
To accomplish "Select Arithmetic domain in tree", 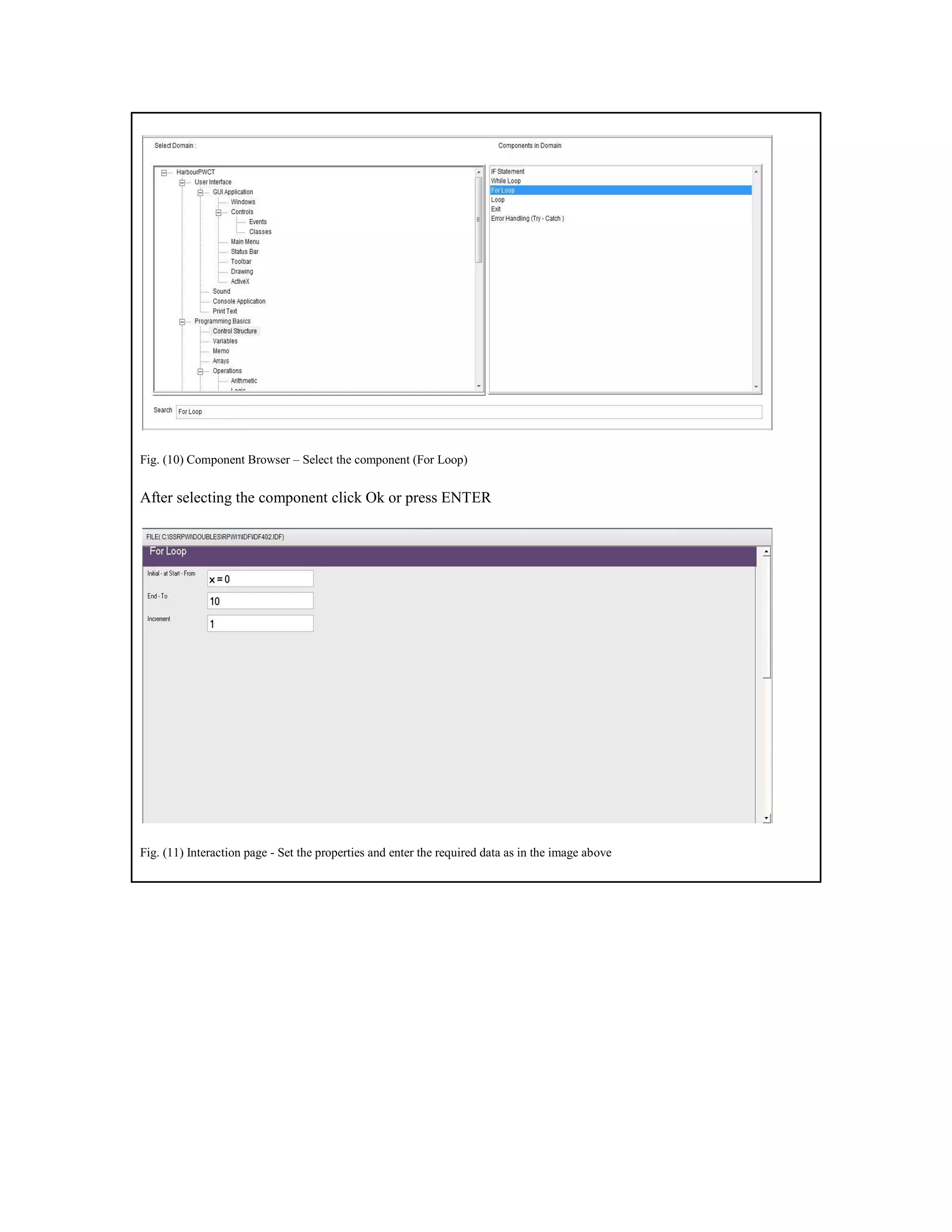I will tap(244, 381).
